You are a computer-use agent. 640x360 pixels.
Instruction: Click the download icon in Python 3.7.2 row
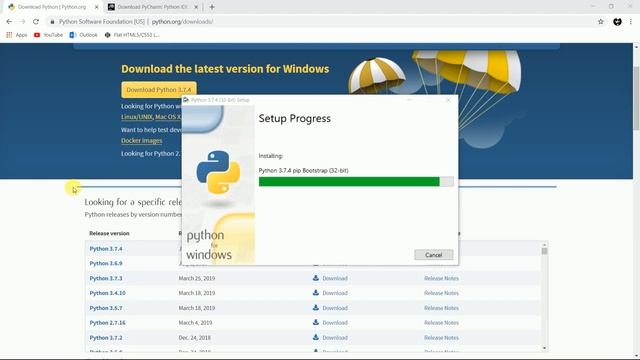click(316, 338)
